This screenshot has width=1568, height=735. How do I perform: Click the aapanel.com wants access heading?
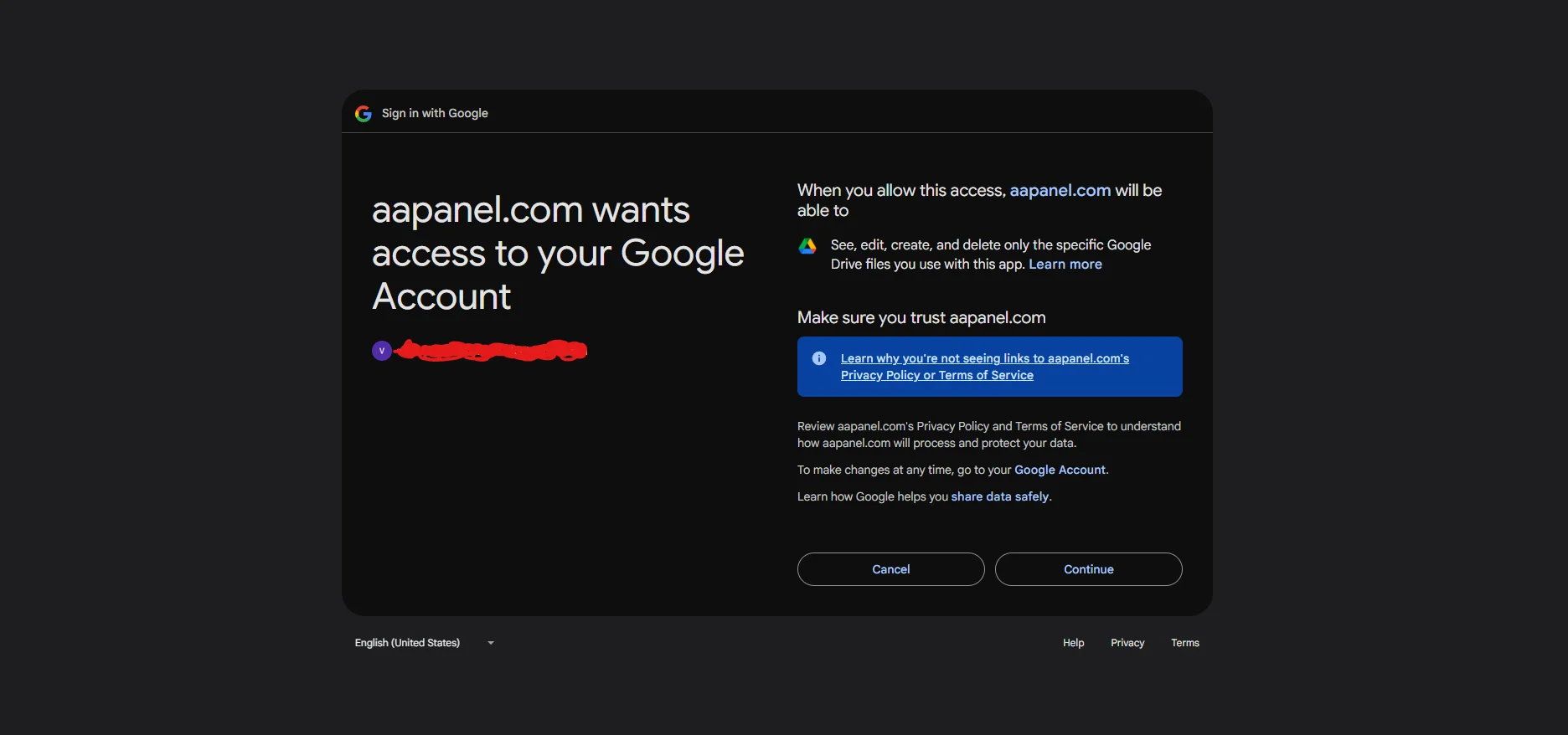tap(557, 253)
